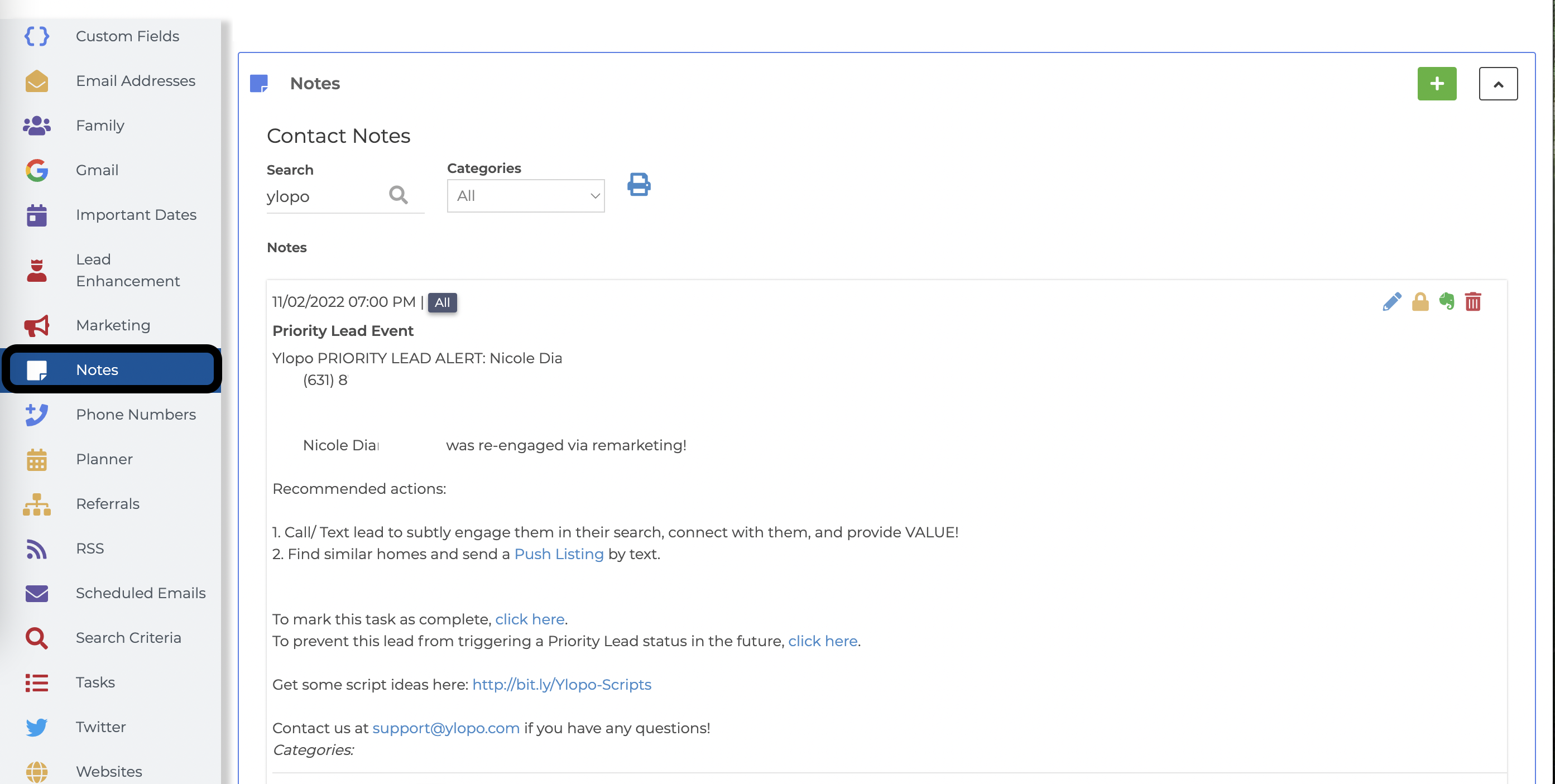
Task: Click the support@ylopo.com email link
Action: 445,728
